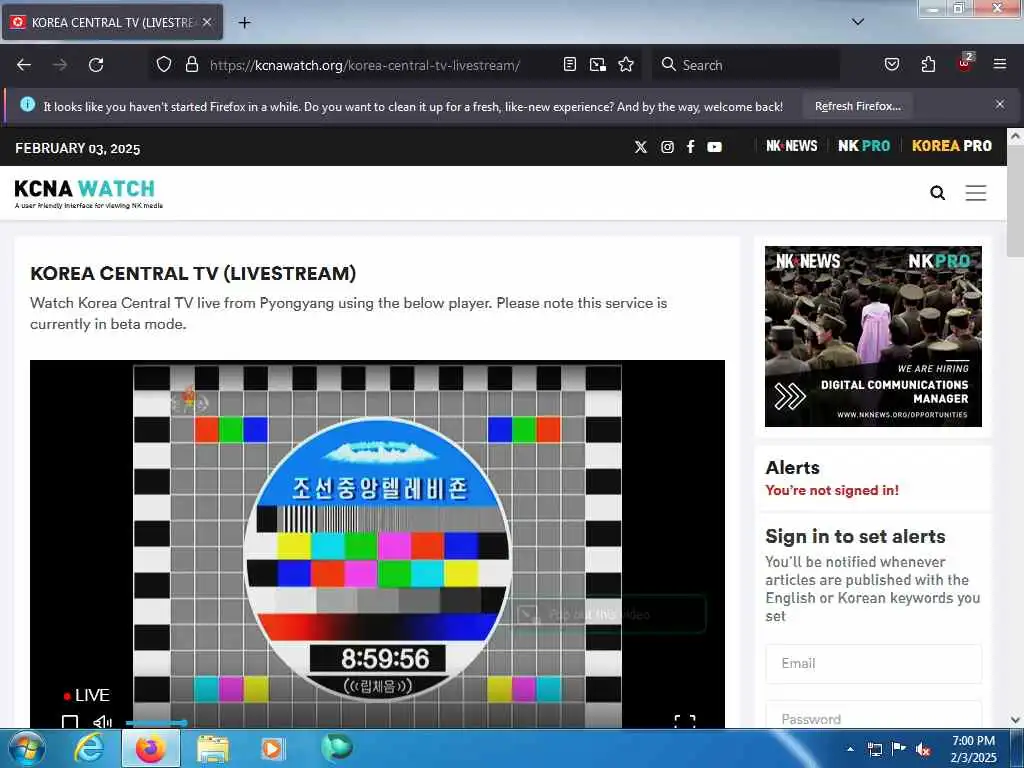Click the page vertical scrollbar thumb
This screenshot has width=1024, height=768.
1015,202
